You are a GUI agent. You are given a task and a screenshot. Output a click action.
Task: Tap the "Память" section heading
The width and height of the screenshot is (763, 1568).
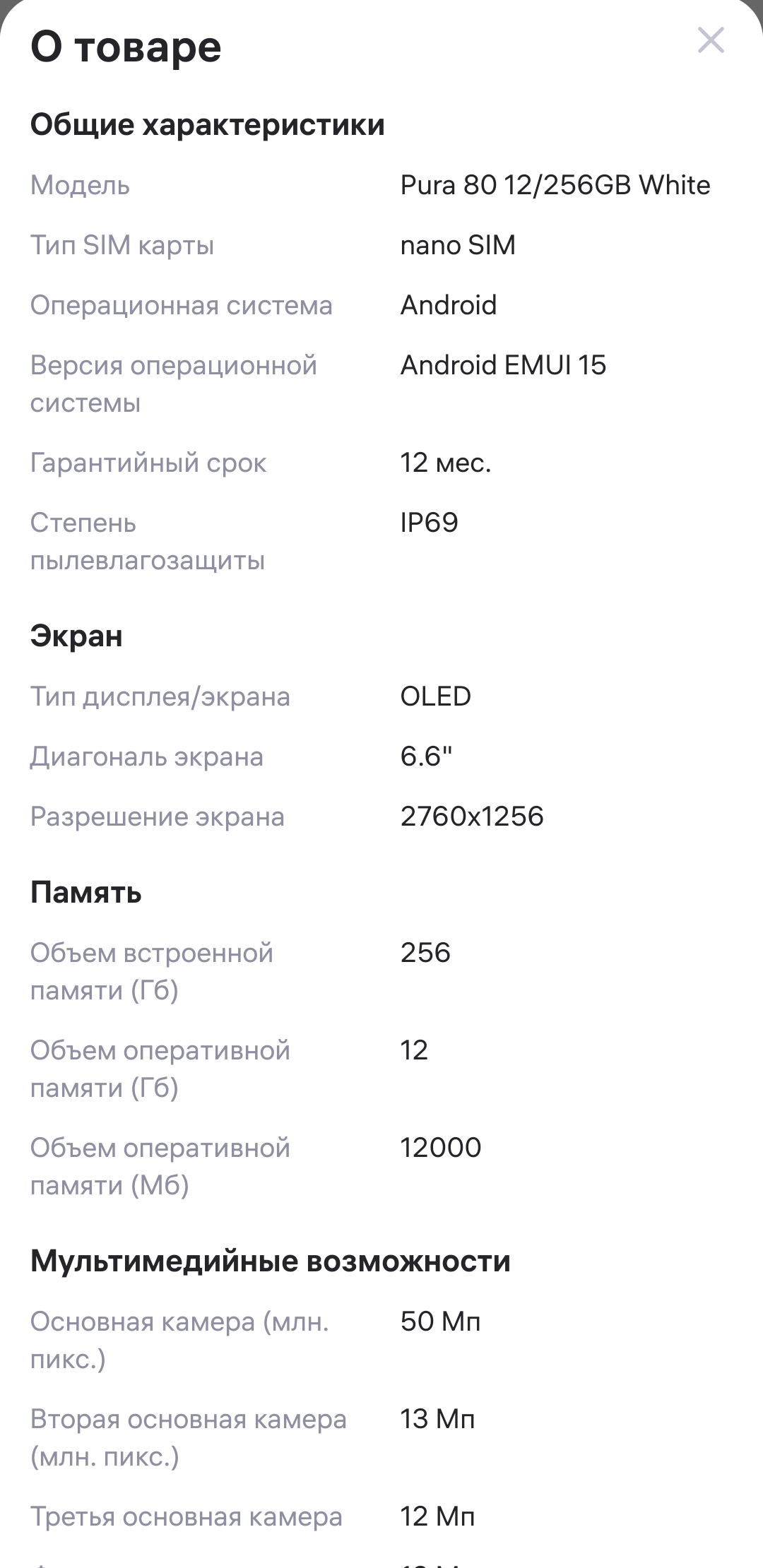click(x=86, y=893)
